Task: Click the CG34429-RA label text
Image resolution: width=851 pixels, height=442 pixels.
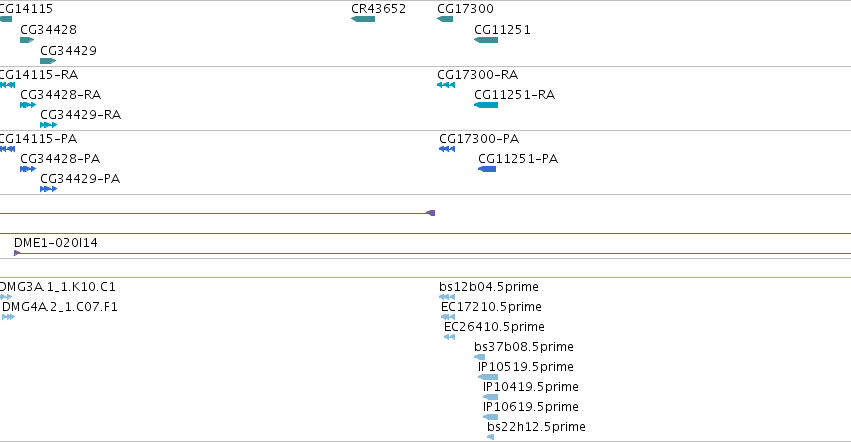Action: (81, 115)
